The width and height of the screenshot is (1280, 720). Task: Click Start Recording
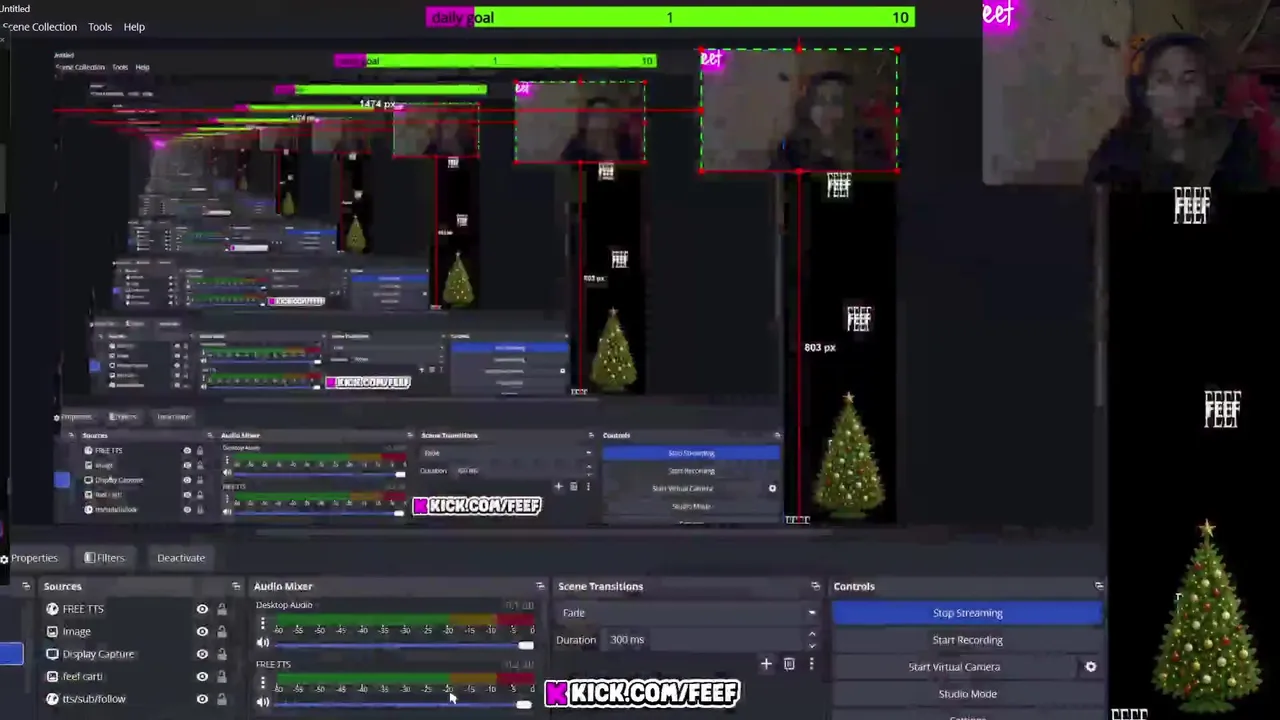click(967, 640)
